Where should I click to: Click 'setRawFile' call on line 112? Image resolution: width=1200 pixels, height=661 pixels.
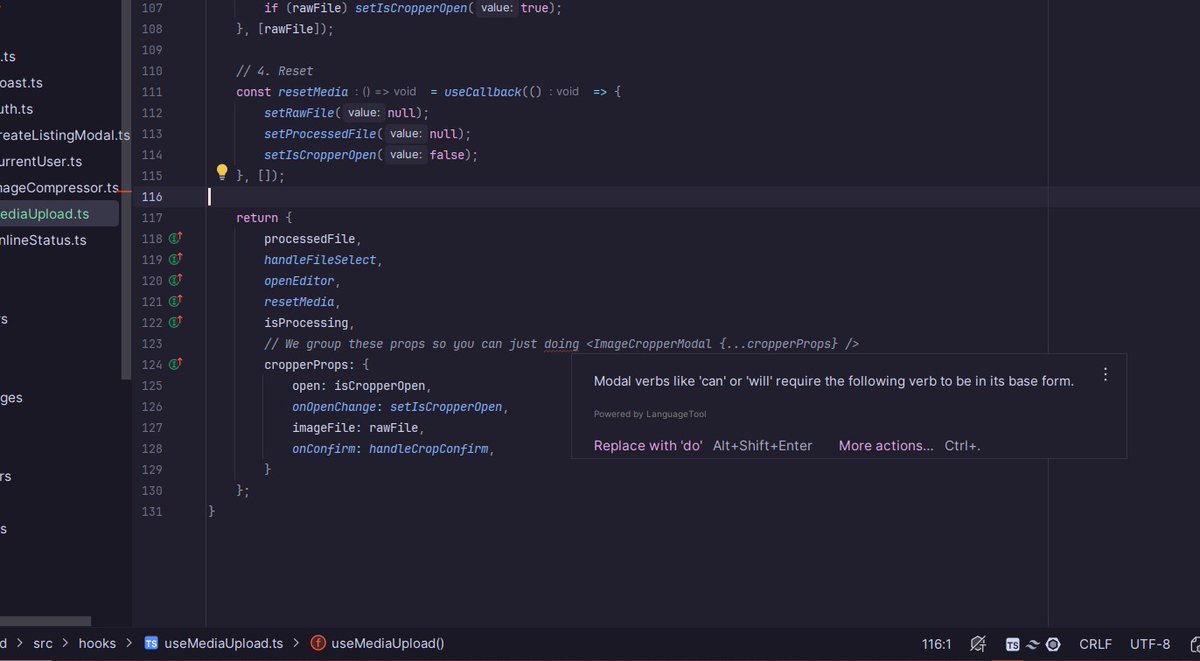click(x=300, y=113)
